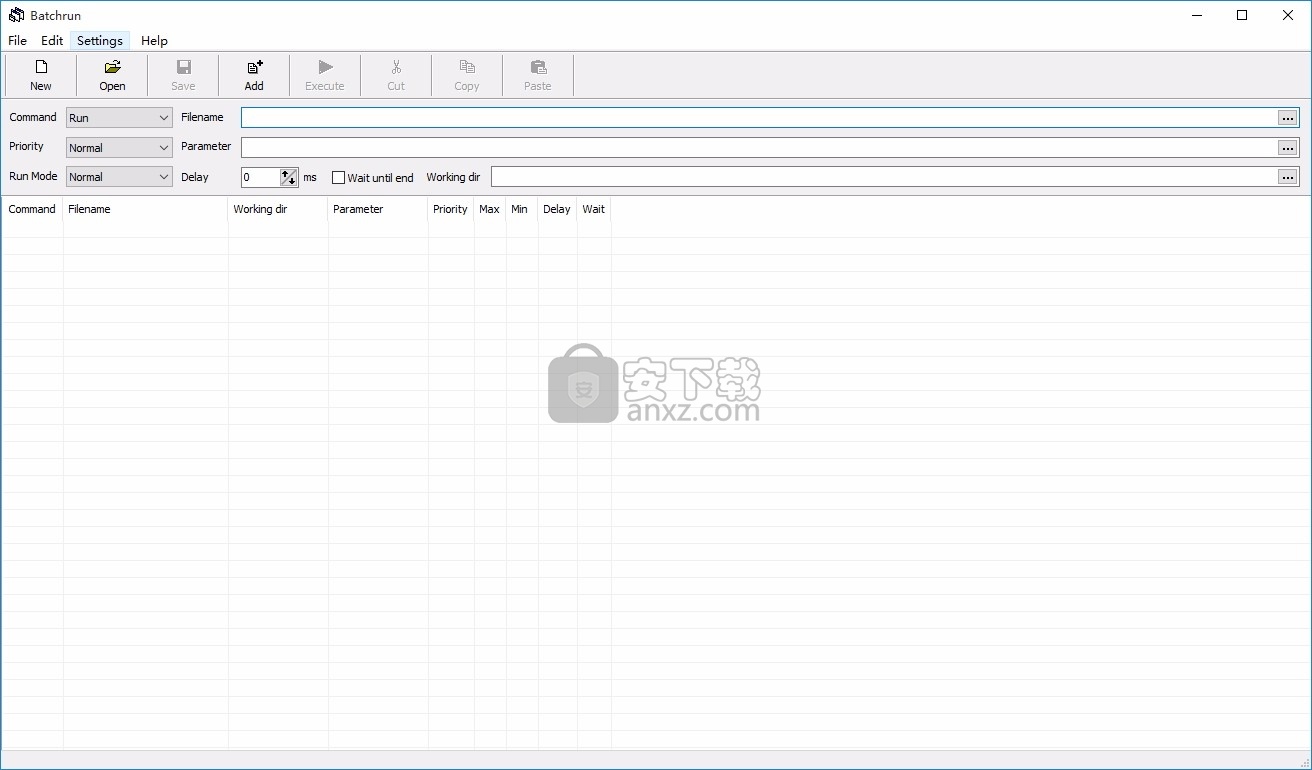Image resolution: width=1312 pixels, height=770 pixels.
Task: Click the Save toolbar icon
Action: (x=184, y=68)
